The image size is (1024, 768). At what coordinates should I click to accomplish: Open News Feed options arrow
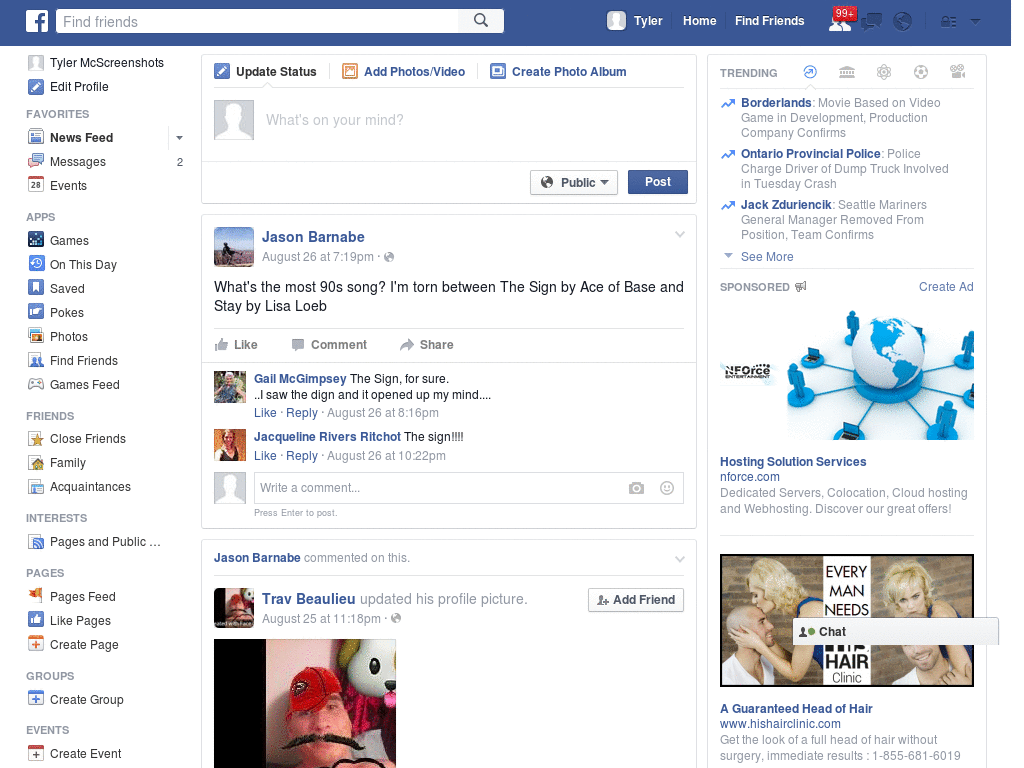(179, 138)
